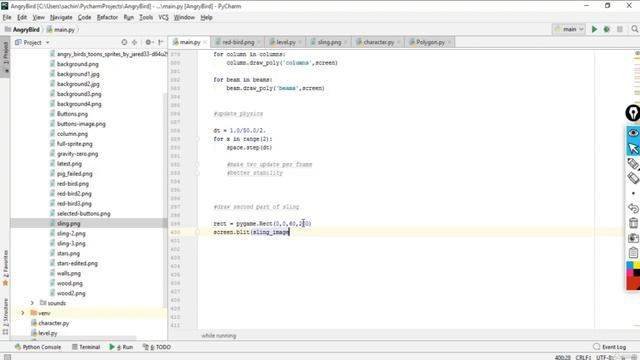Select red-bird2.png in project tree

point(74,193)
